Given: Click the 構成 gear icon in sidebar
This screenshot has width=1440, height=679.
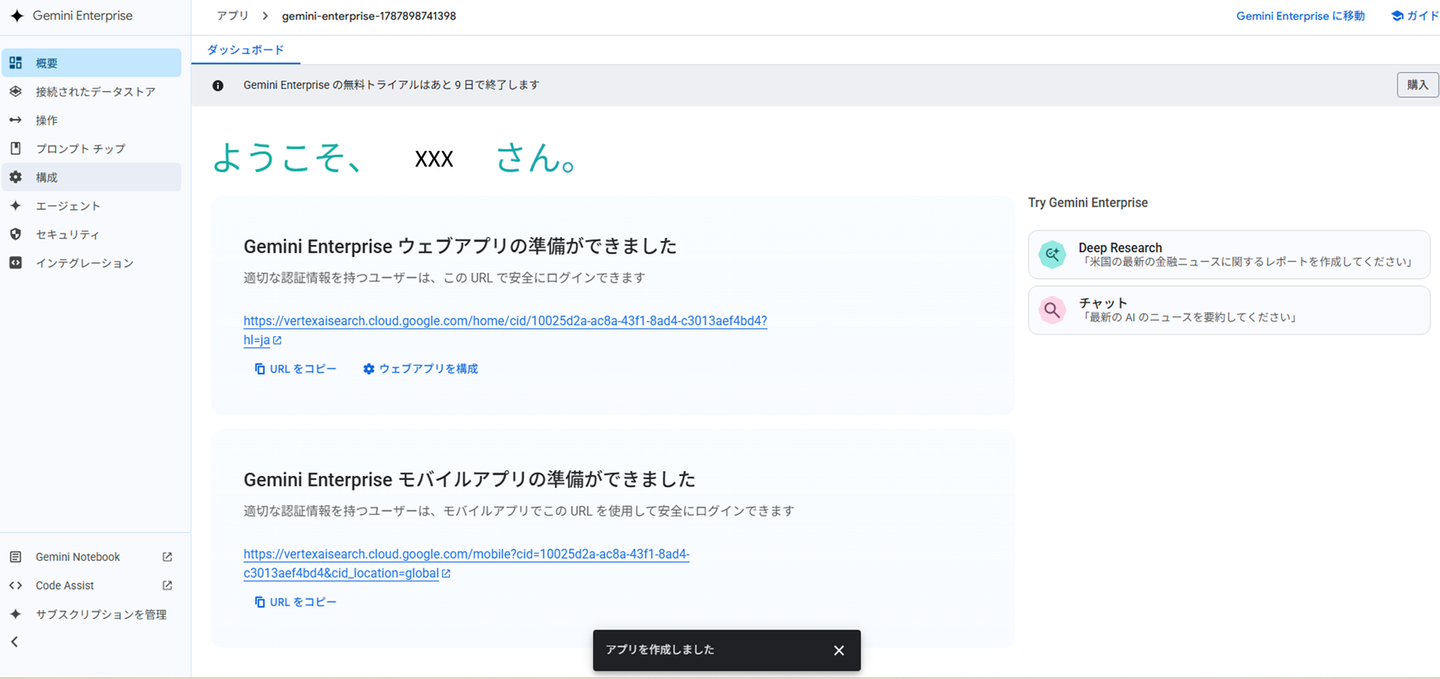Looking at the screenshot, I should [x=15, y=177].
